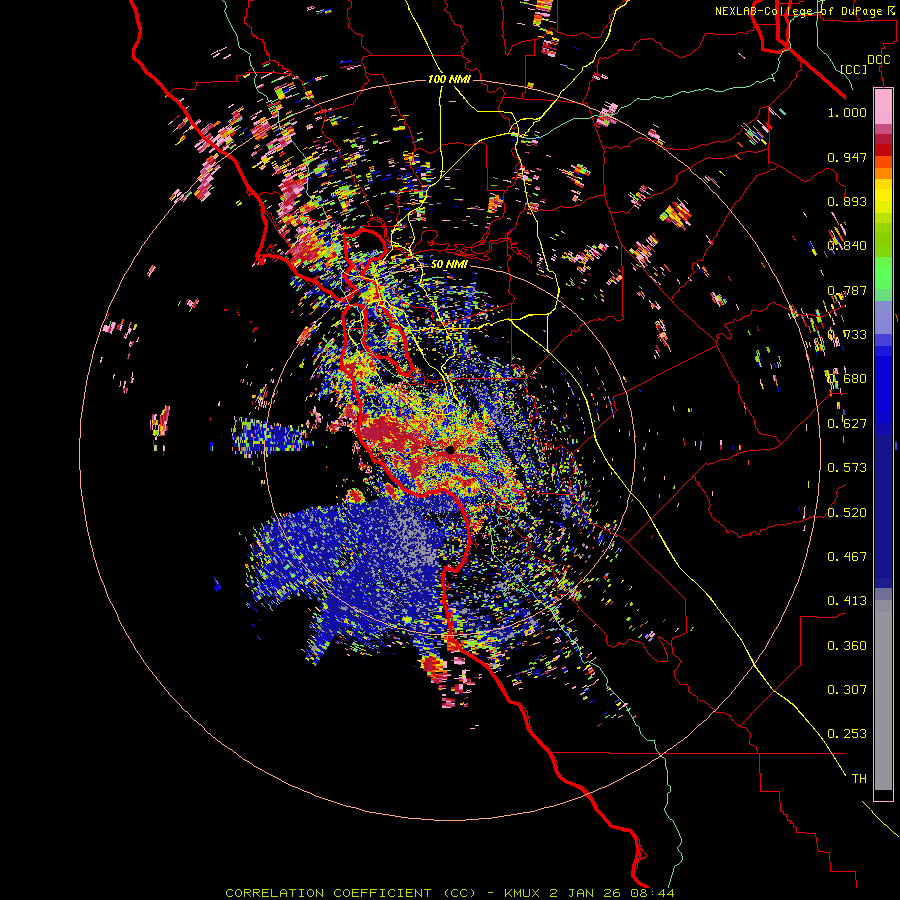Click the 0.627 scale value
This screenshot has width=900, height=900.
coord(847,424)
